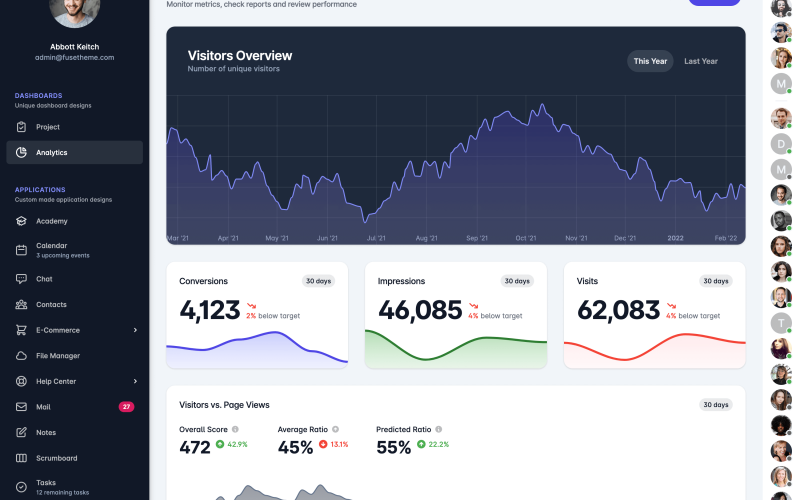Image resolution: width=800 pixels, height=500 pixels.
Task: Click the 46,085 impressions value
Action: (x=420, y=310)
